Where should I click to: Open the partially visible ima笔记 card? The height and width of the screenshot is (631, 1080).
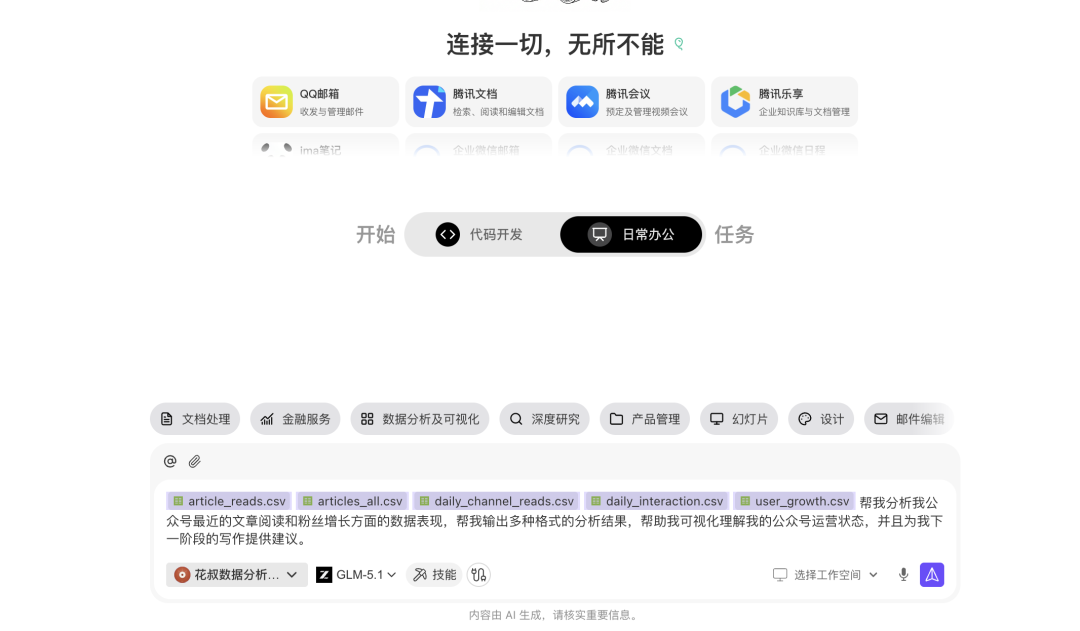(x=325, y=145)
